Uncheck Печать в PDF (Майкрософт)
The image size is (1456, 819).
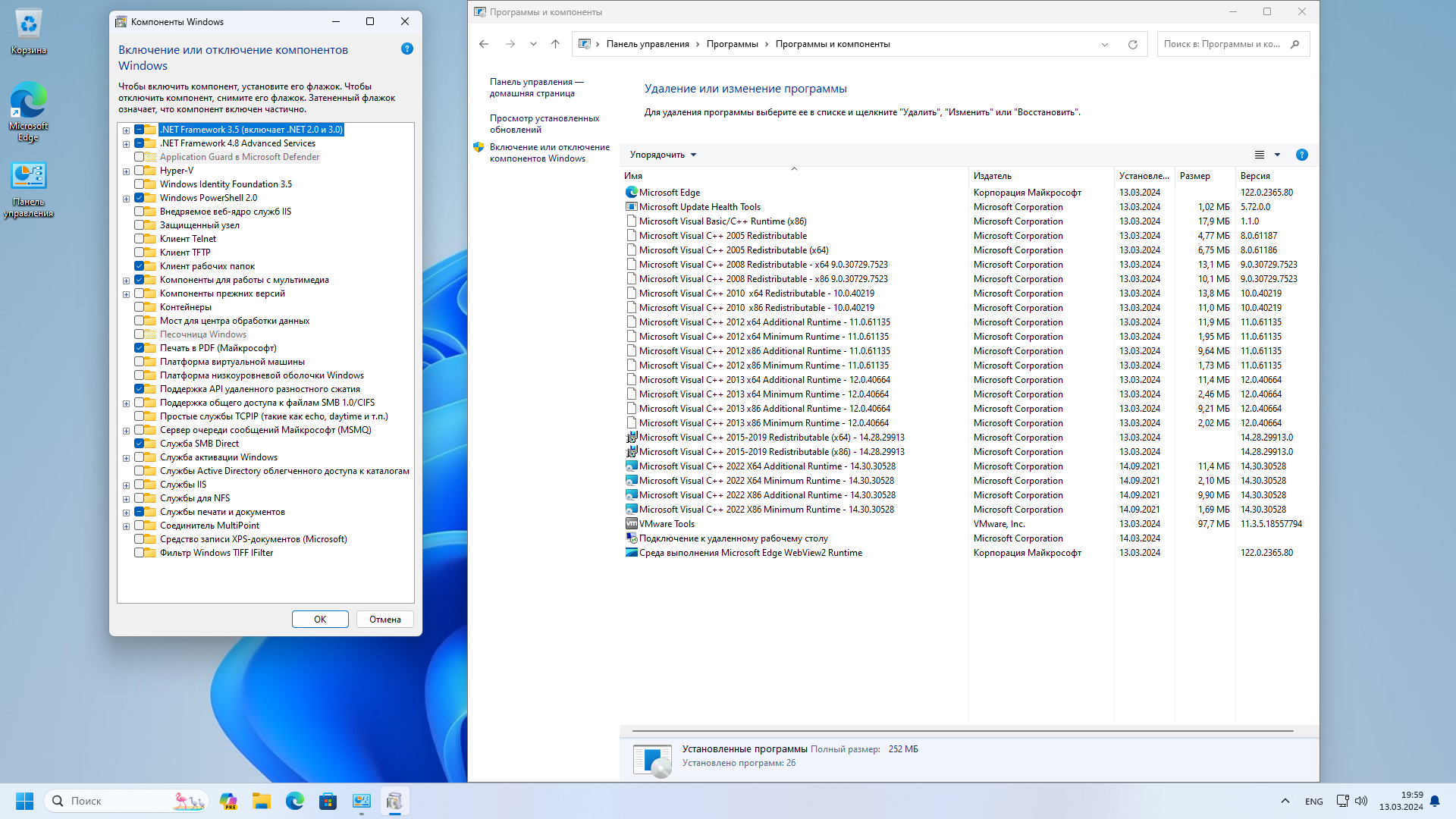140,348
